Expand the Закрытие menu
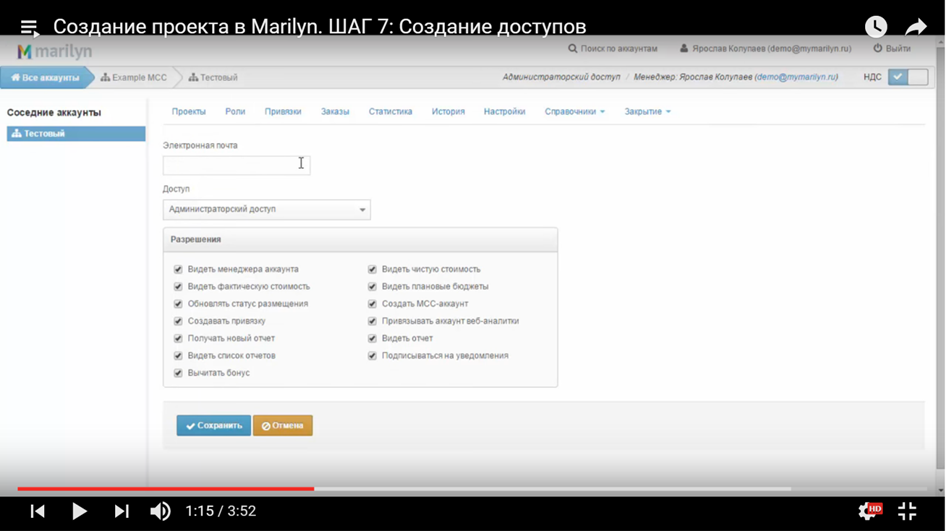 pos(647,112)
